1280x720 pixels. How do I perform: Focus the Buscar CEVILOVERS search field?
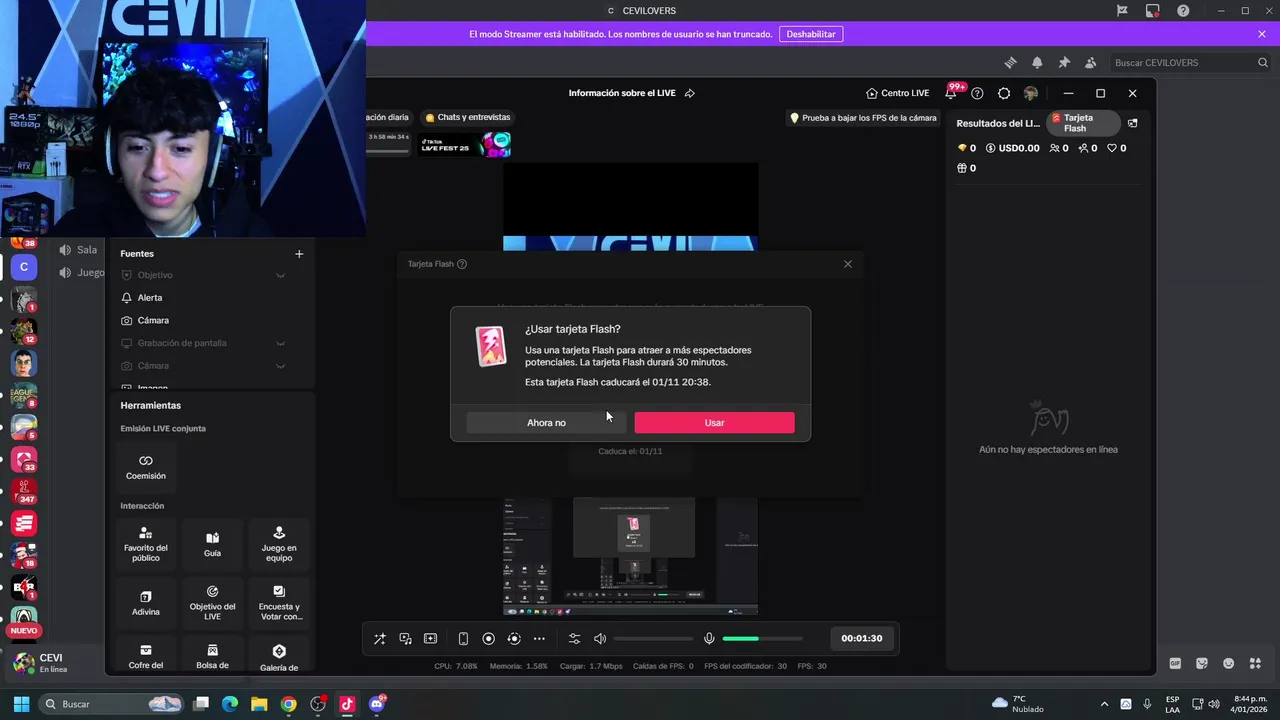click(x=1190, y=62)
